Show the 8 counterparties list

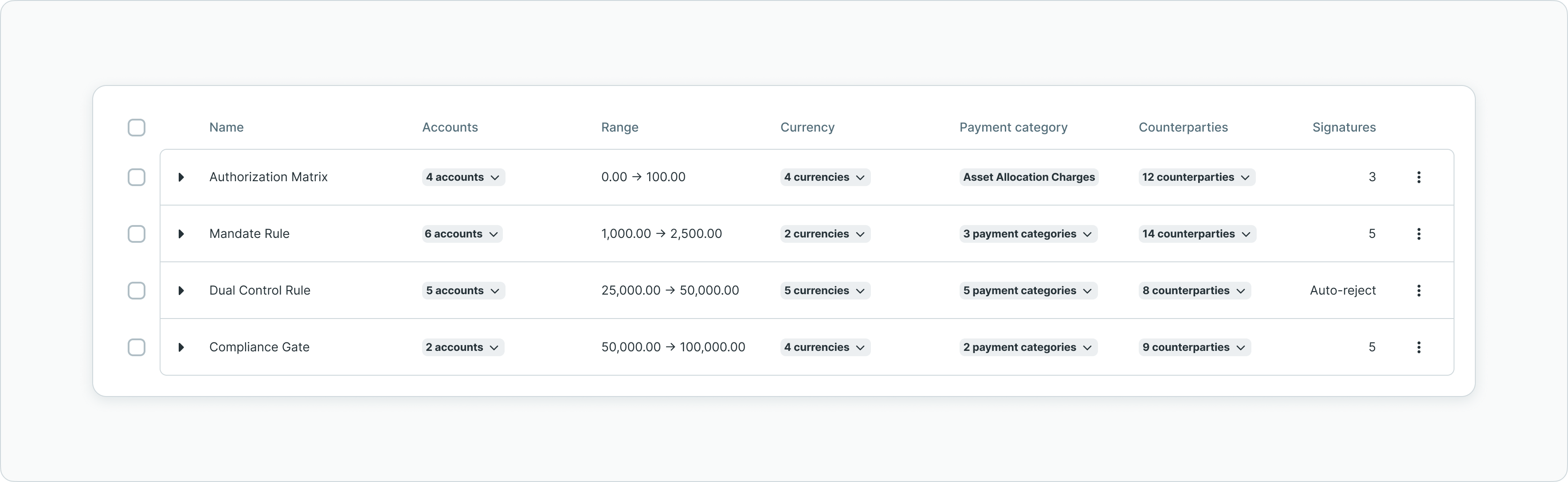(1194, 291)
